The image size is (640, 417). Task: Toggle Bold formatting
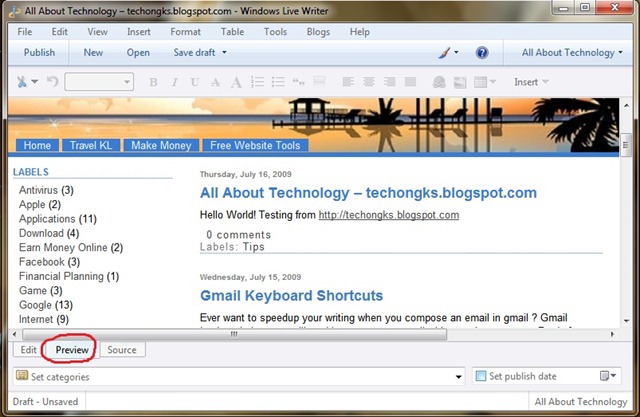coord(153,82)
